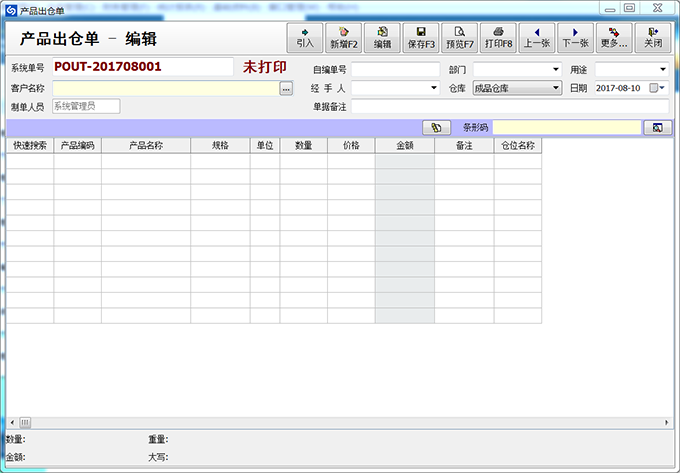
Task: Click the 引入 import toolbar button
Action: click(x=304, y=38)
